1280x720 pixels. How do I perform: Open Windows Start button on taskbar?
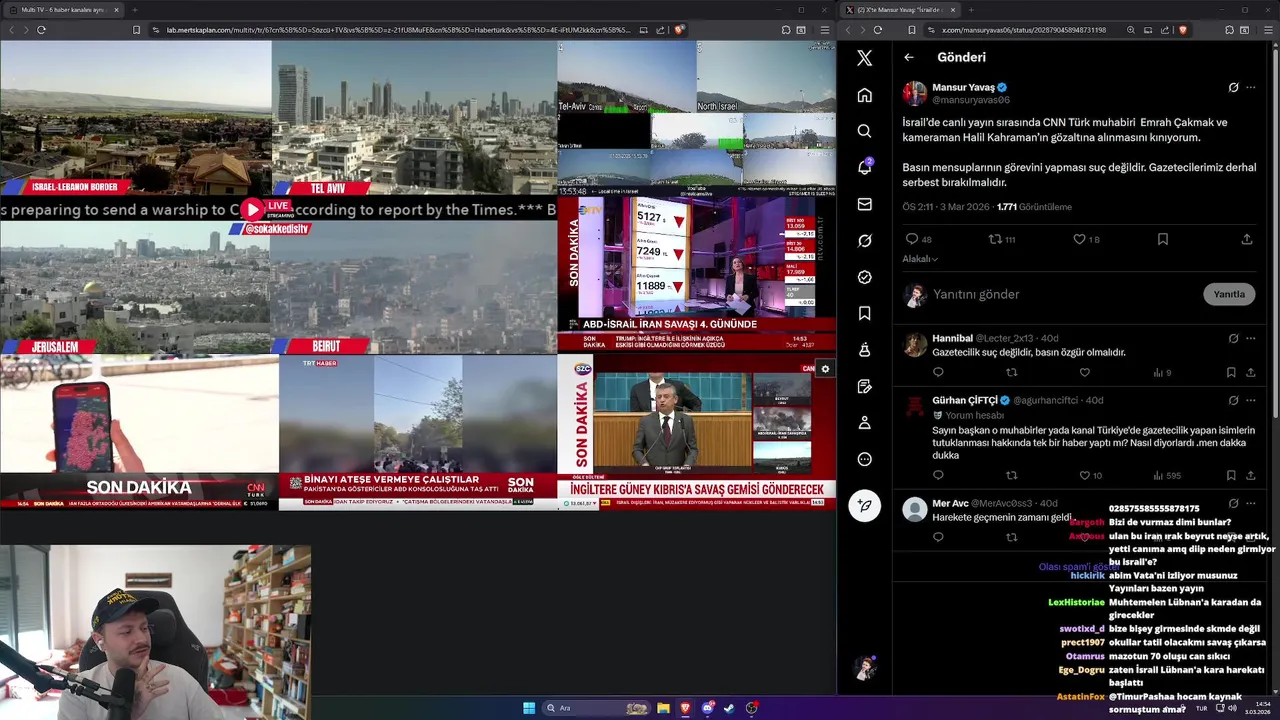(x=529, y=708)
